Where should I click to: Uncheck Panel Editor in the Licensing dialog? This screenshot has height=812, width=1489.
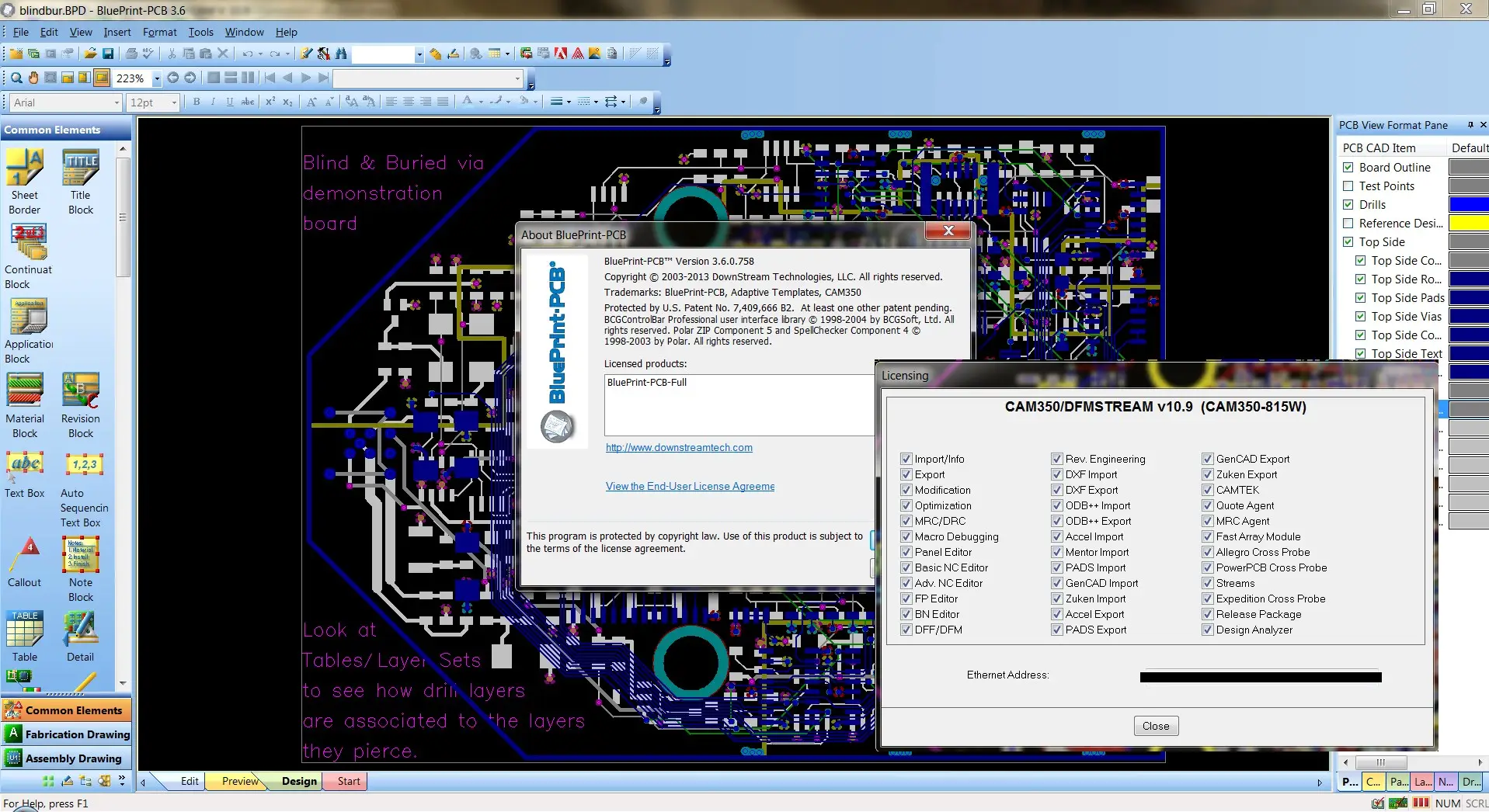[906, 552]
